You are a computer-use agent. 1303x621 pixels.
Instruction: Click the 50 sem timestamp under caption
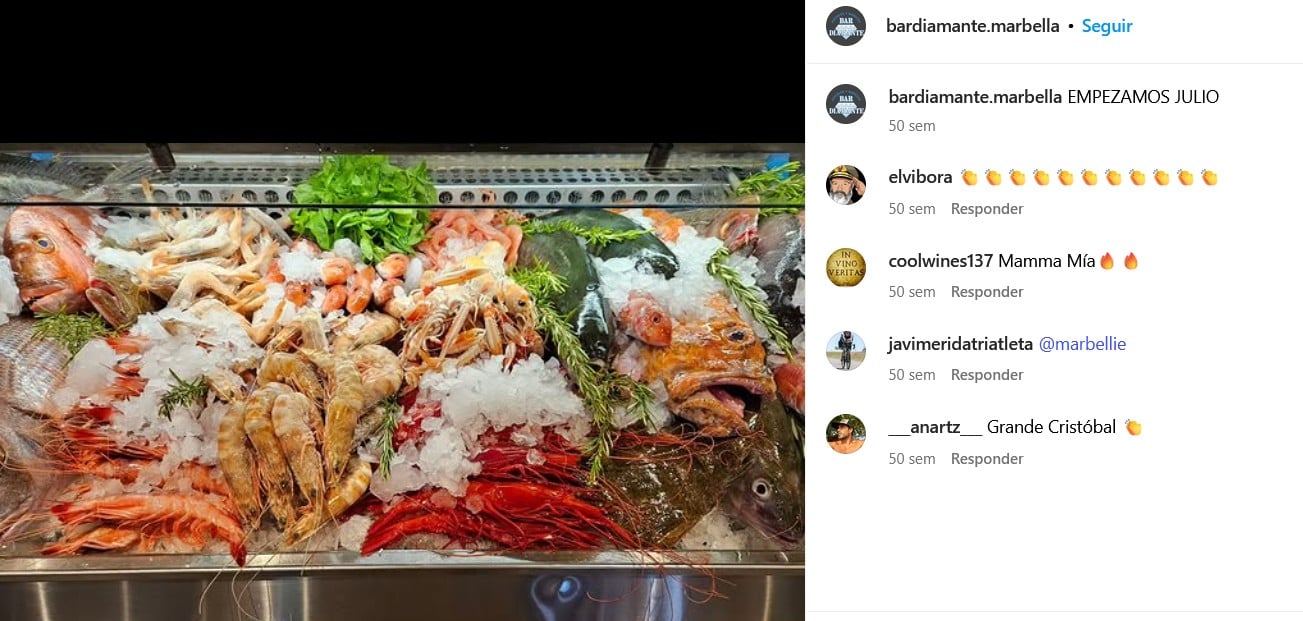(x=912, y=126)
